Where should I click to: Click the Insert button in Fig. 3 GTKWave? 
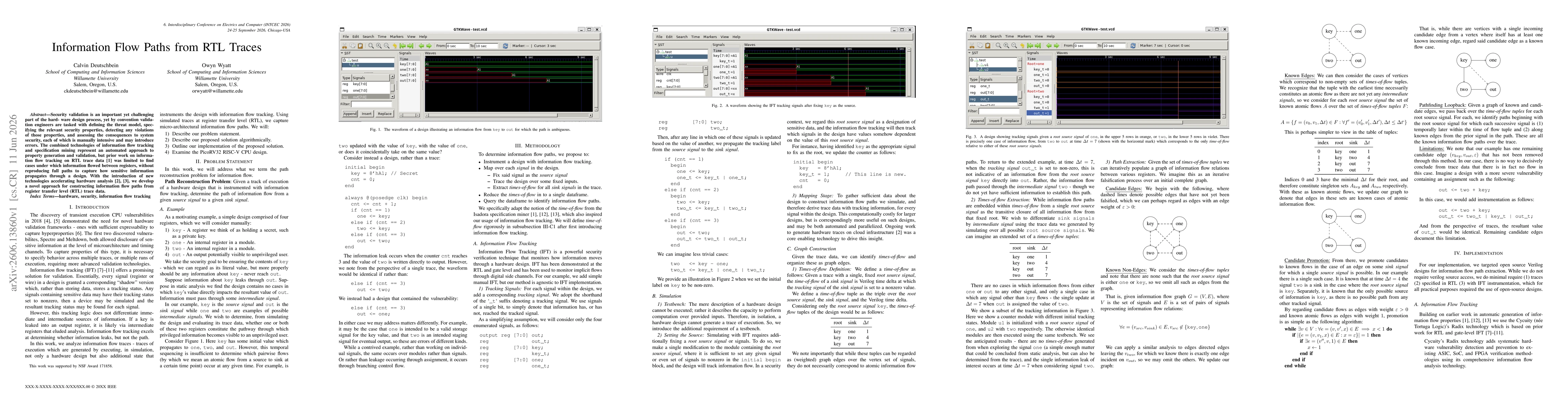(x=994, y=121)
